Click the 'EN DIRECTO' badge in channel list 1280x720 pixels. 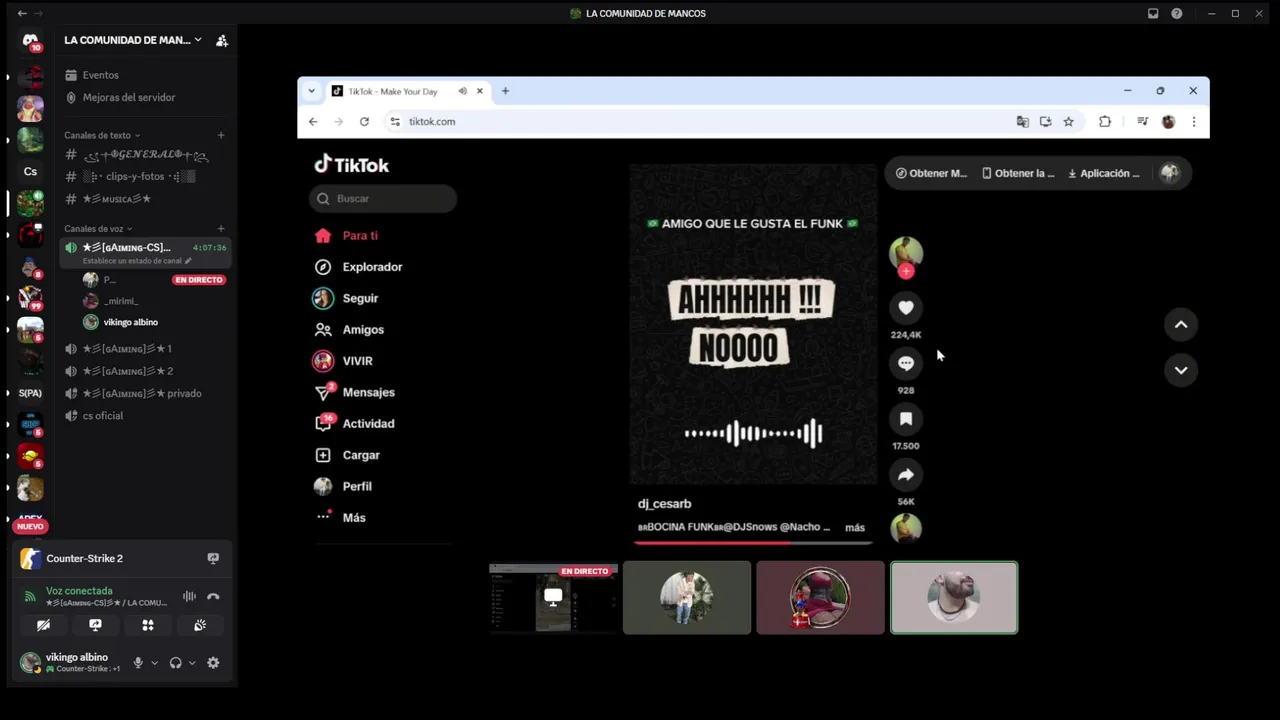[x=199, y=280]
